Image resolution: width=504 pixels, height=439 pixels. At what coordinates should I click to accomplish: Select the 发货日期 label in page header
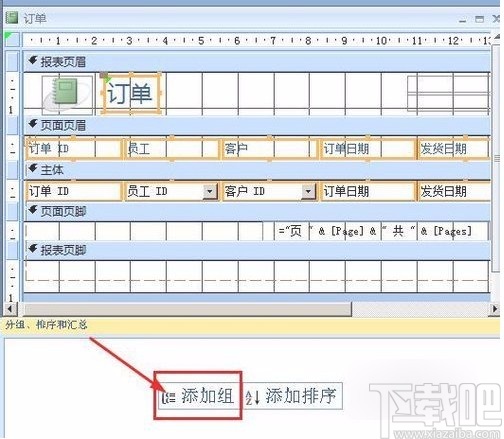(454, 148)
